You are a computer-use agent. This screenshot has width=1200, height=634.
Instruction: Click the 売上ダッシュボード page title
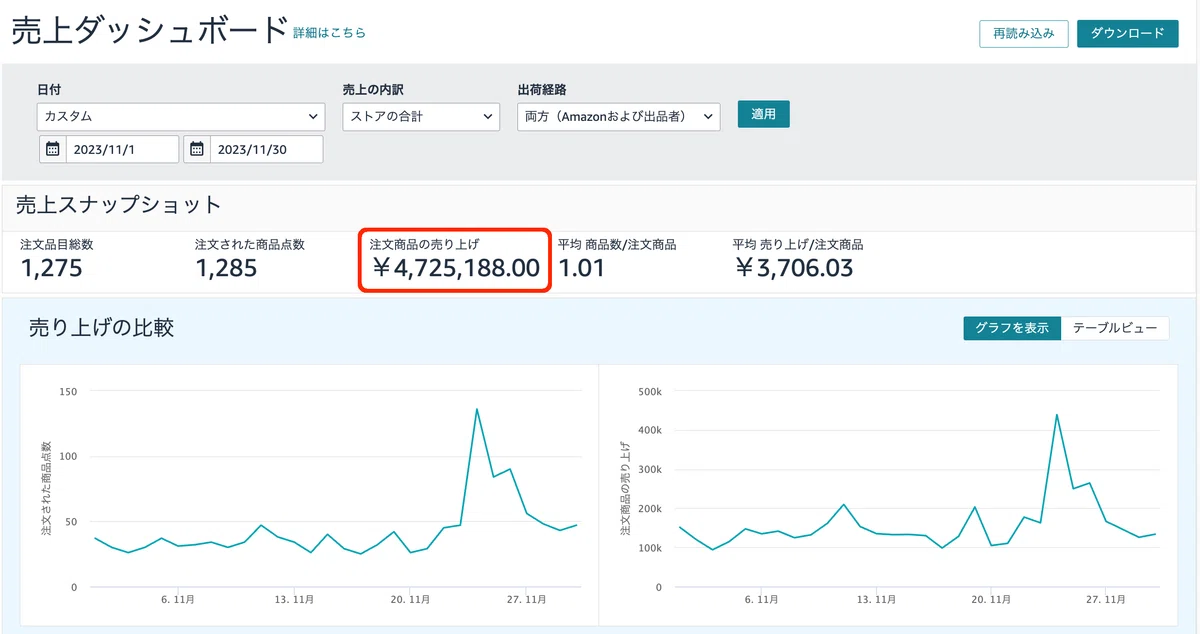(x=149, y=31)
